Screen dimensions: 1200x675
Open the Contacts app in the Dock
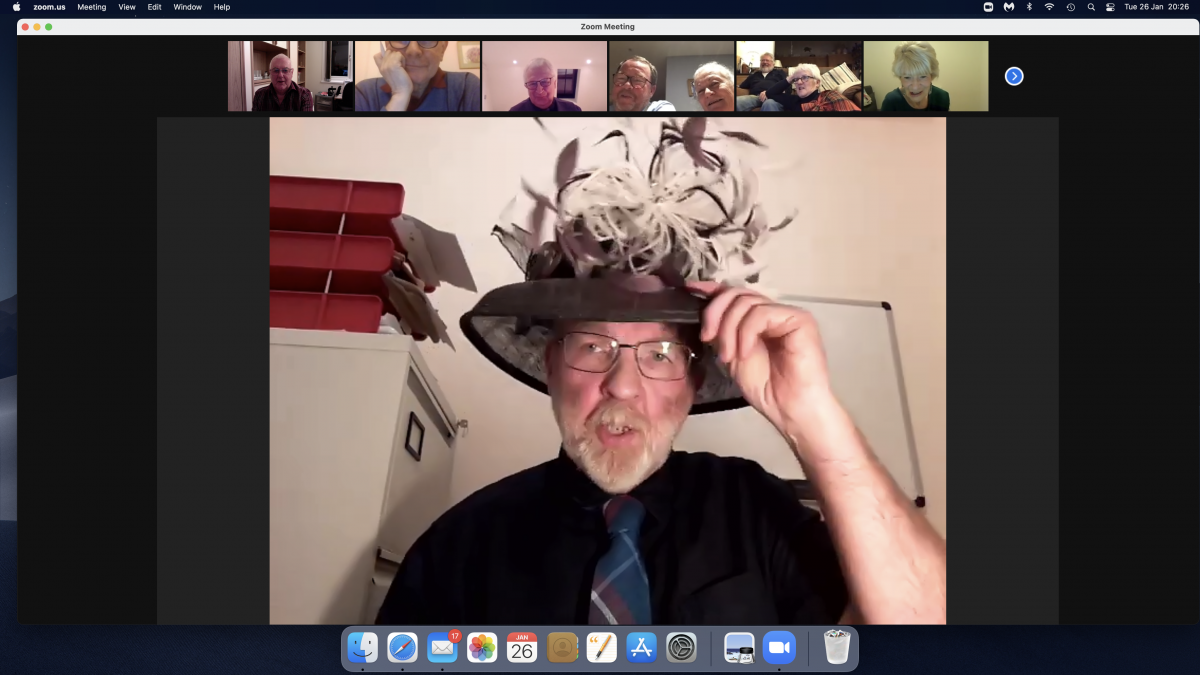click(563, 648)
